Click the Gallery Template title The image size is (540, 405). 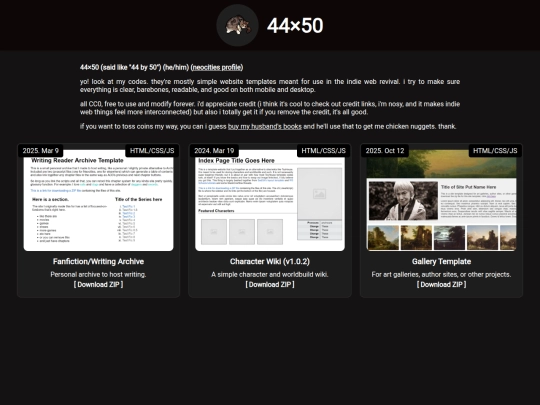pyautogui.click(x=442, y=261)
